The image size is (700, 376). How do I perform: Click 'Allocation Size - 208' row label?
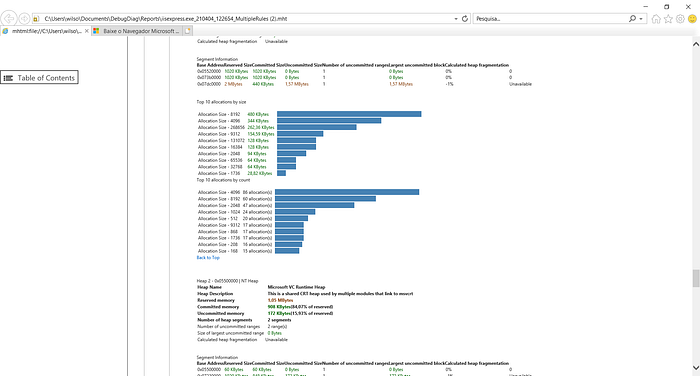tap(218, 244)
